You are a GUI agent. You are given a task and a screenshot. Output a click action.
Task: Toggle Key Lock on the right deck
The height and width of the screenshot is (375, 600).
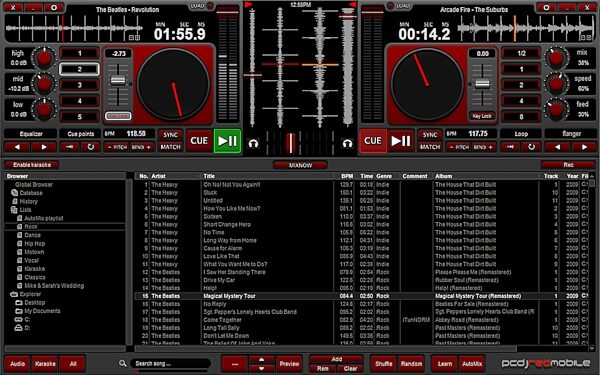click(482, 116)
